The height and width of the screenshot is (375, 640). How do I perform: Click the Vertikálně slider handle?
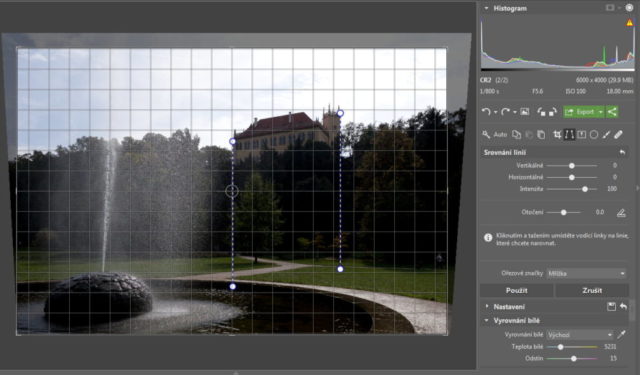coord(572,165)
